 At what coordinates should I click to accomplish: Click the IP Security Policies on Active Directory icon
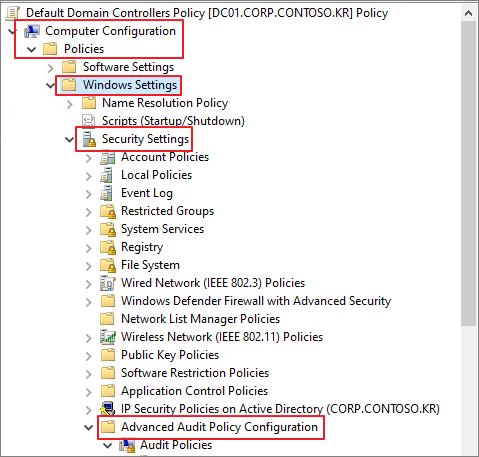click(x=108, y=409)
